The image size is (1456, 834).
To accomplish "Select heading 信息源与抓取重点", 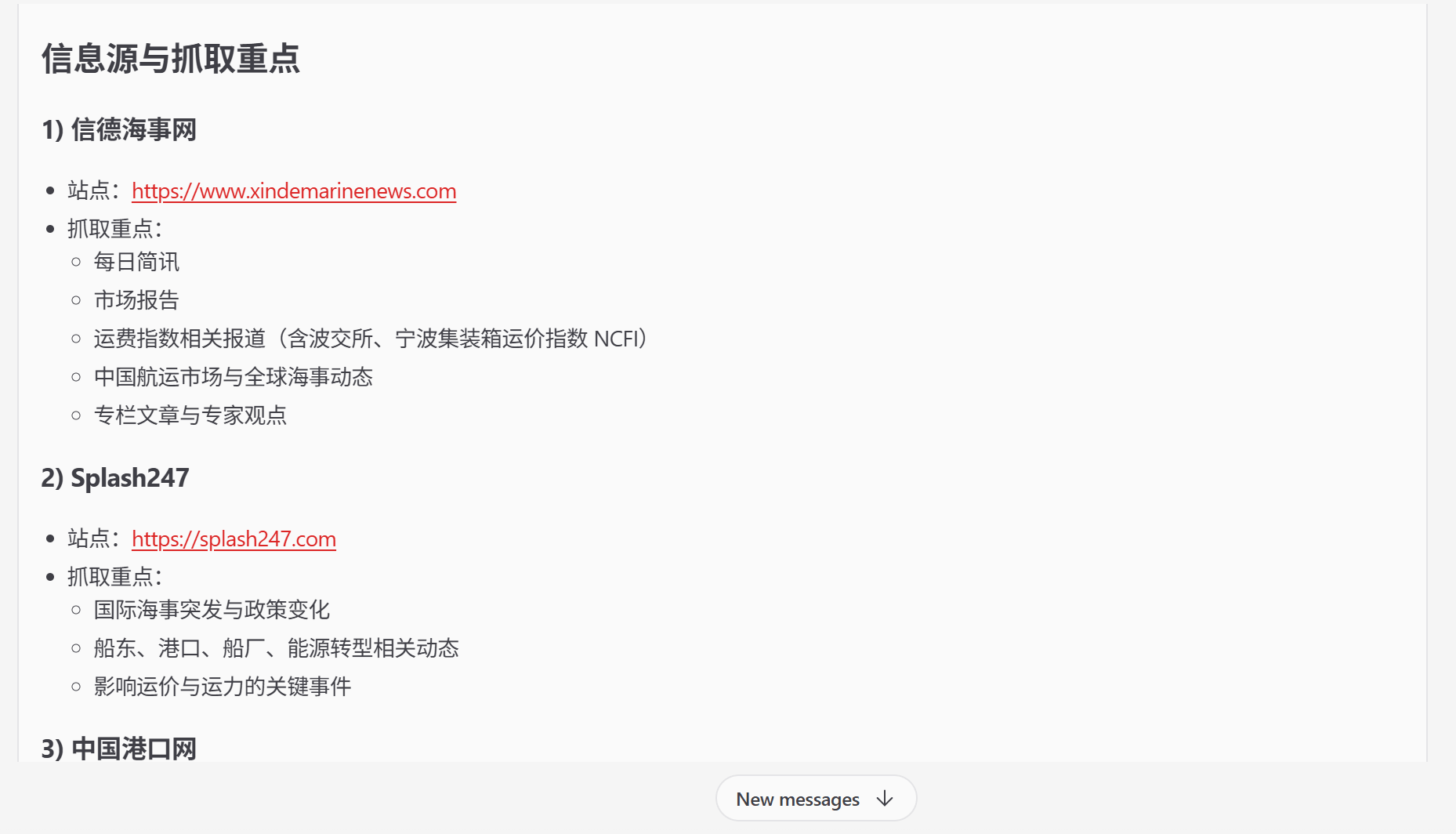I will click(x=171, y=59).
